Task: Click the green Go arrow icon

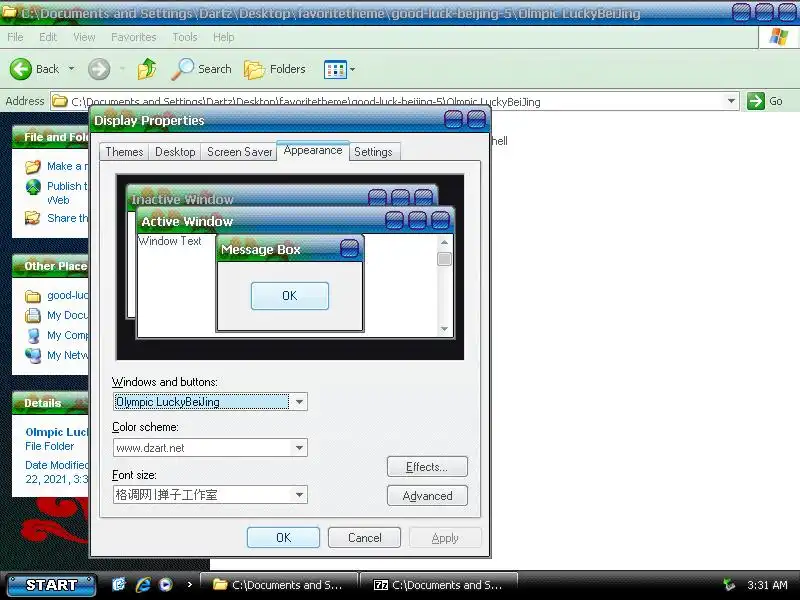Action: (x=756, y=101)
